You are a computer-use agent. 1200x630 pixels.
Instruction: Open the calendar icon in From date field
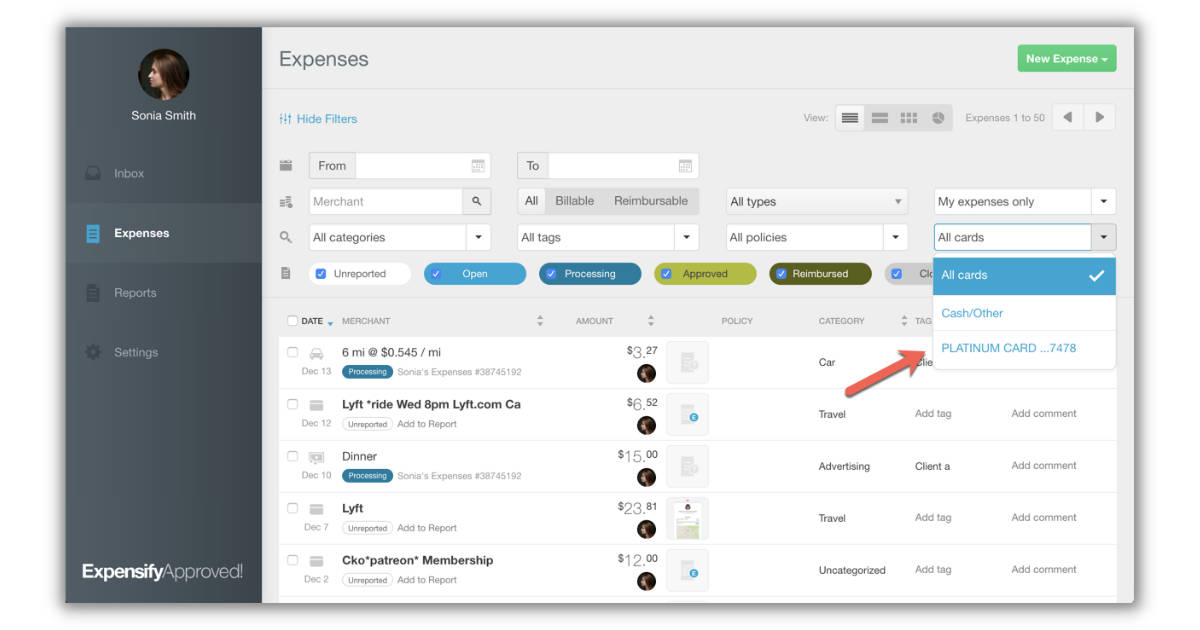(479, 165)
